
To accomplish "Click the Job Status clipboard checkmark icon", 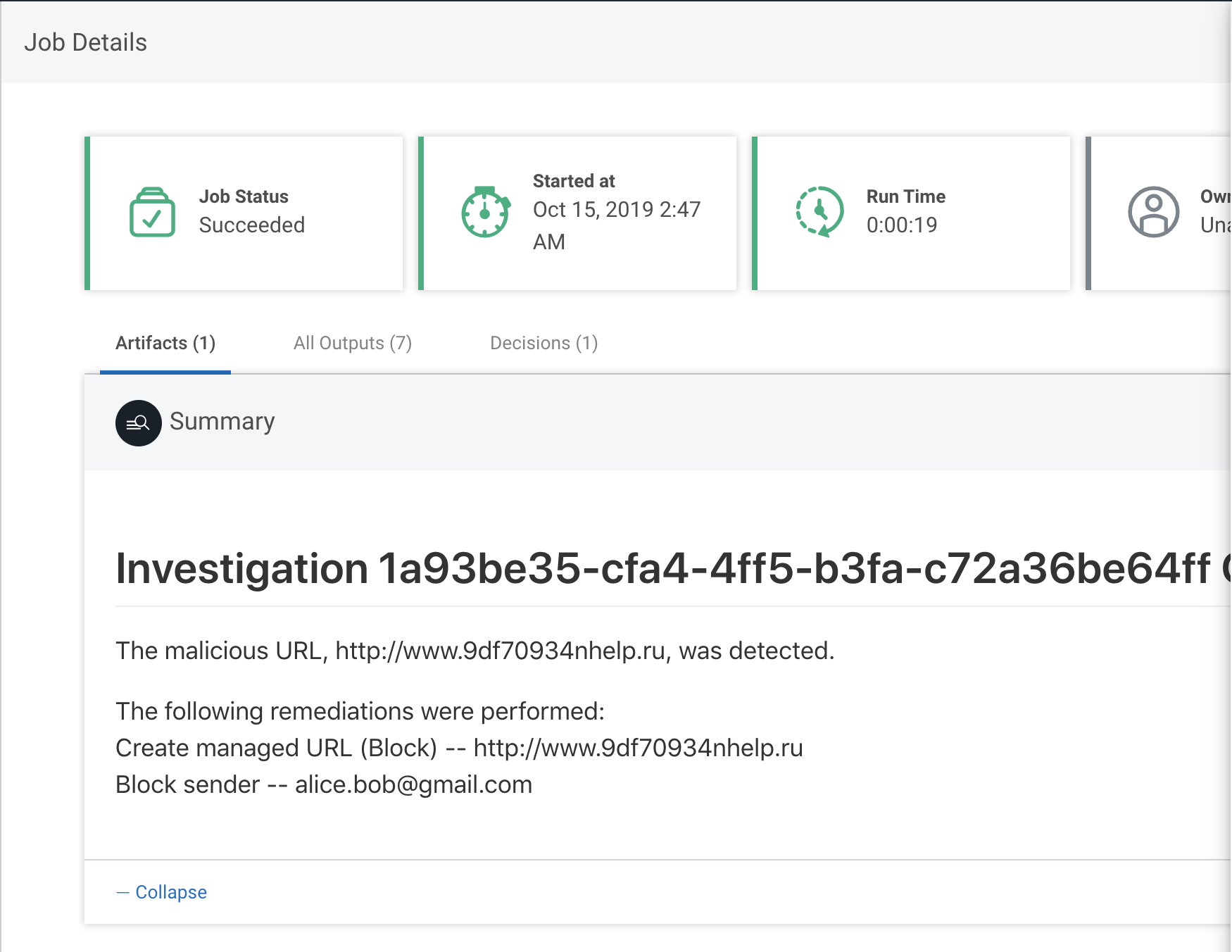I will click(152, 213).
